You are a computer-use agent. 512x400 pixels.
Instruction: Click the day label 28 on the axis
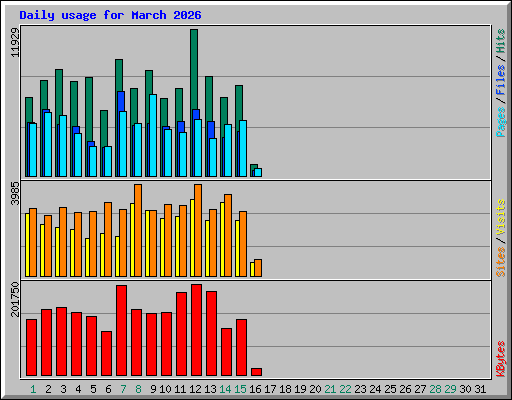click(435, 389)
